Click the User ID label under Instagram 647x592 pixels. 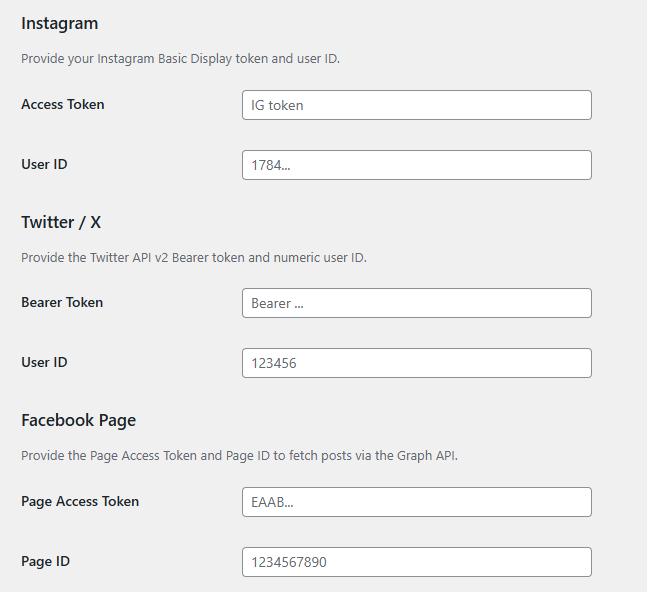pos(44,164)
